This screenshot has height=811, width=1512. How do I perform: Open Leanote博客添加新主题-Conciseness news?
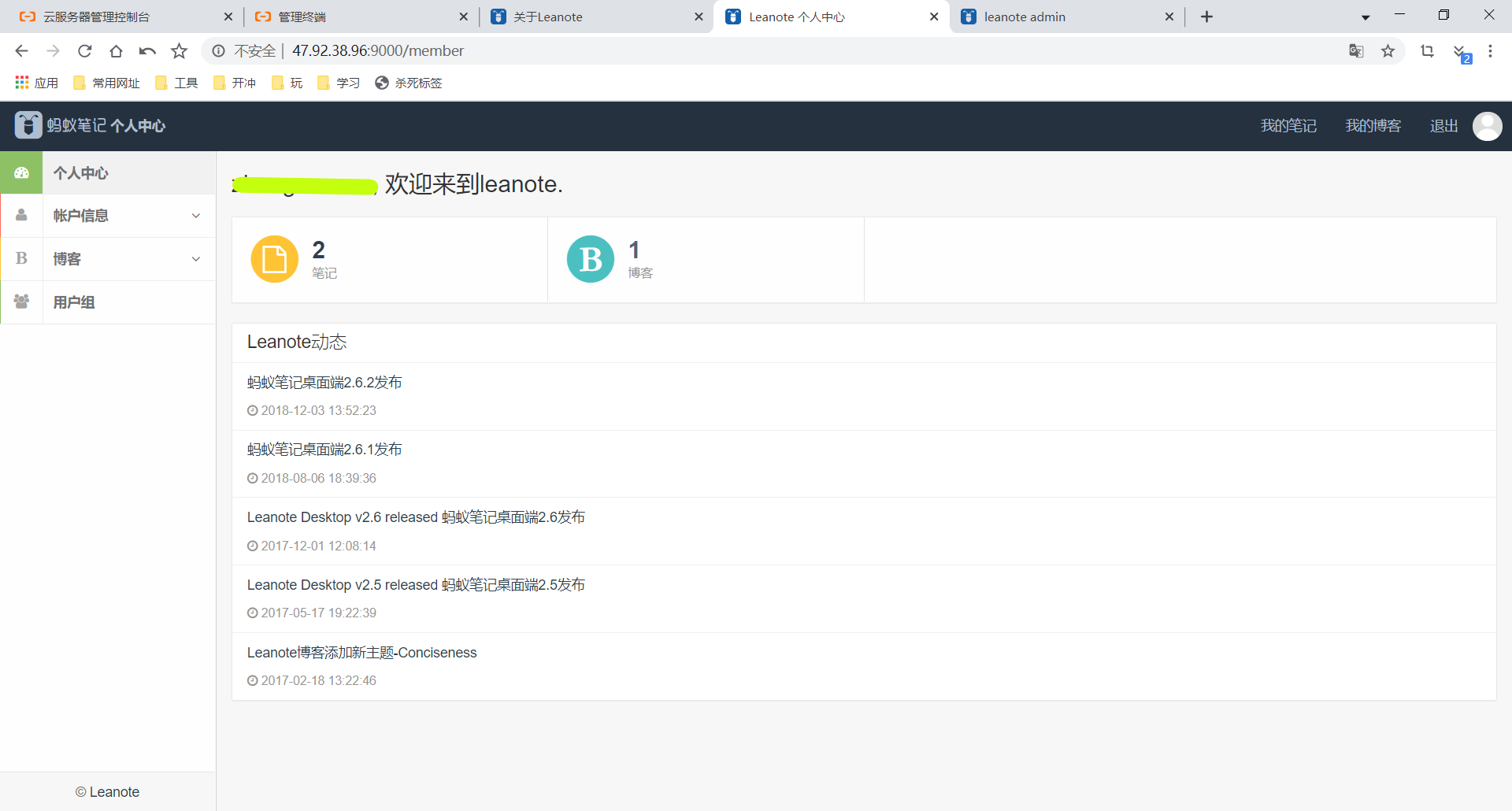click(362, 653)
